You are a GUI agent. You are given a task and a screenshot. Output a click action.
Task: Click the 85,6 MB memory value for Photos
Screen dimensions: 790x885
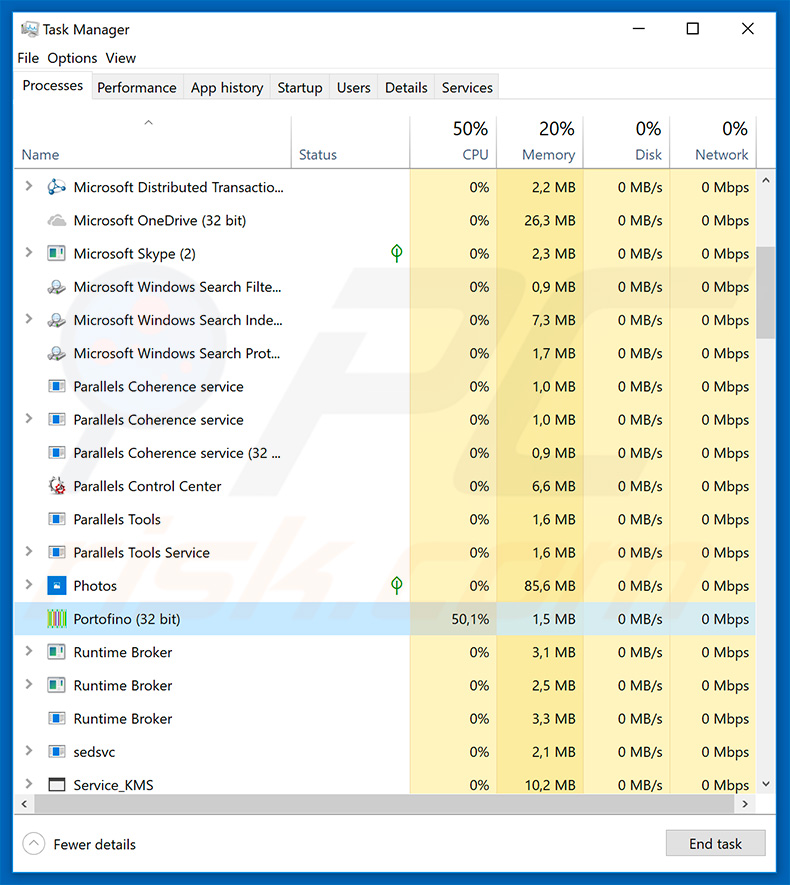click(550, 586)
